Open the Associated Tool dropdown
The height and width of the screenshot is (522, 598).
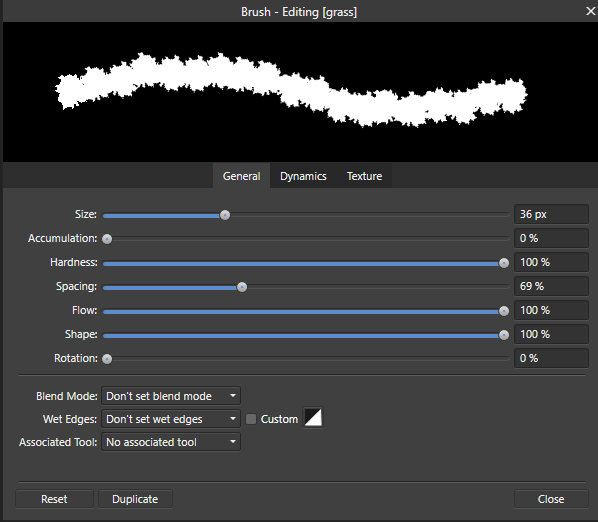click(171, 442)
